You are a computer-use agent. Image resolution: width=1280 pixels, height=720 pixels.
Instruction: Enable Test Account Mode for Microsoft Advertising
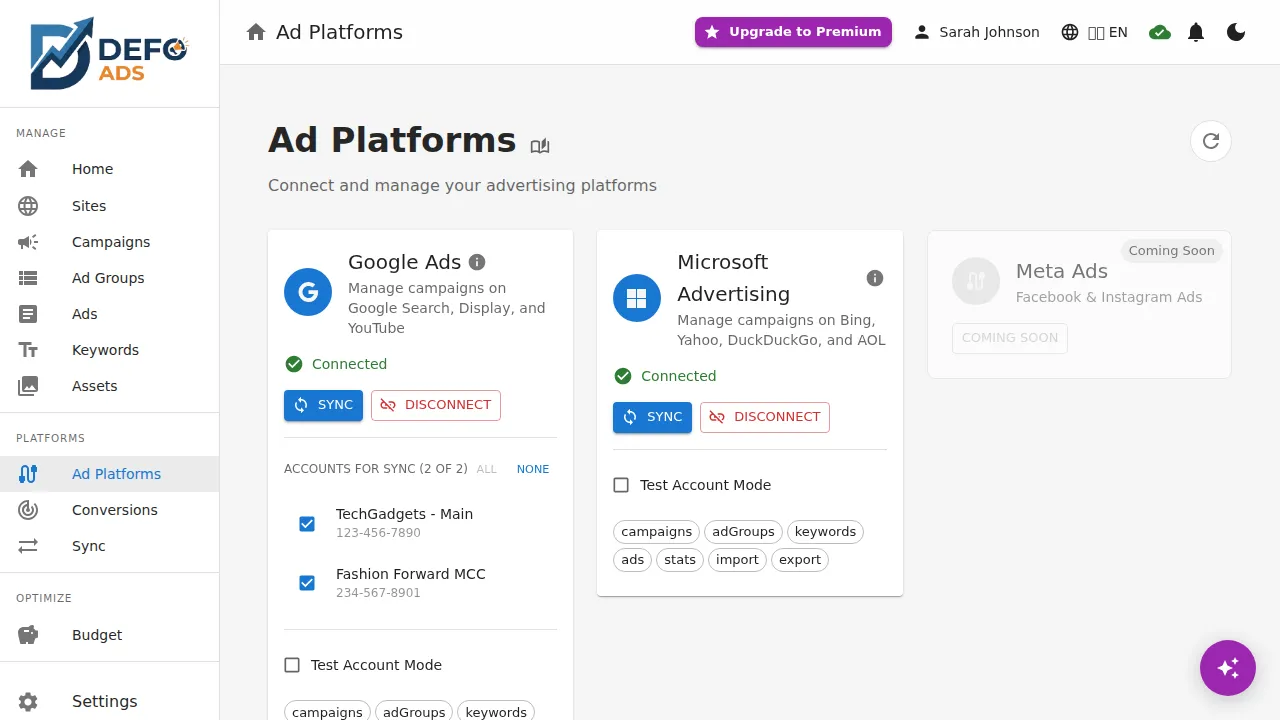621,485
